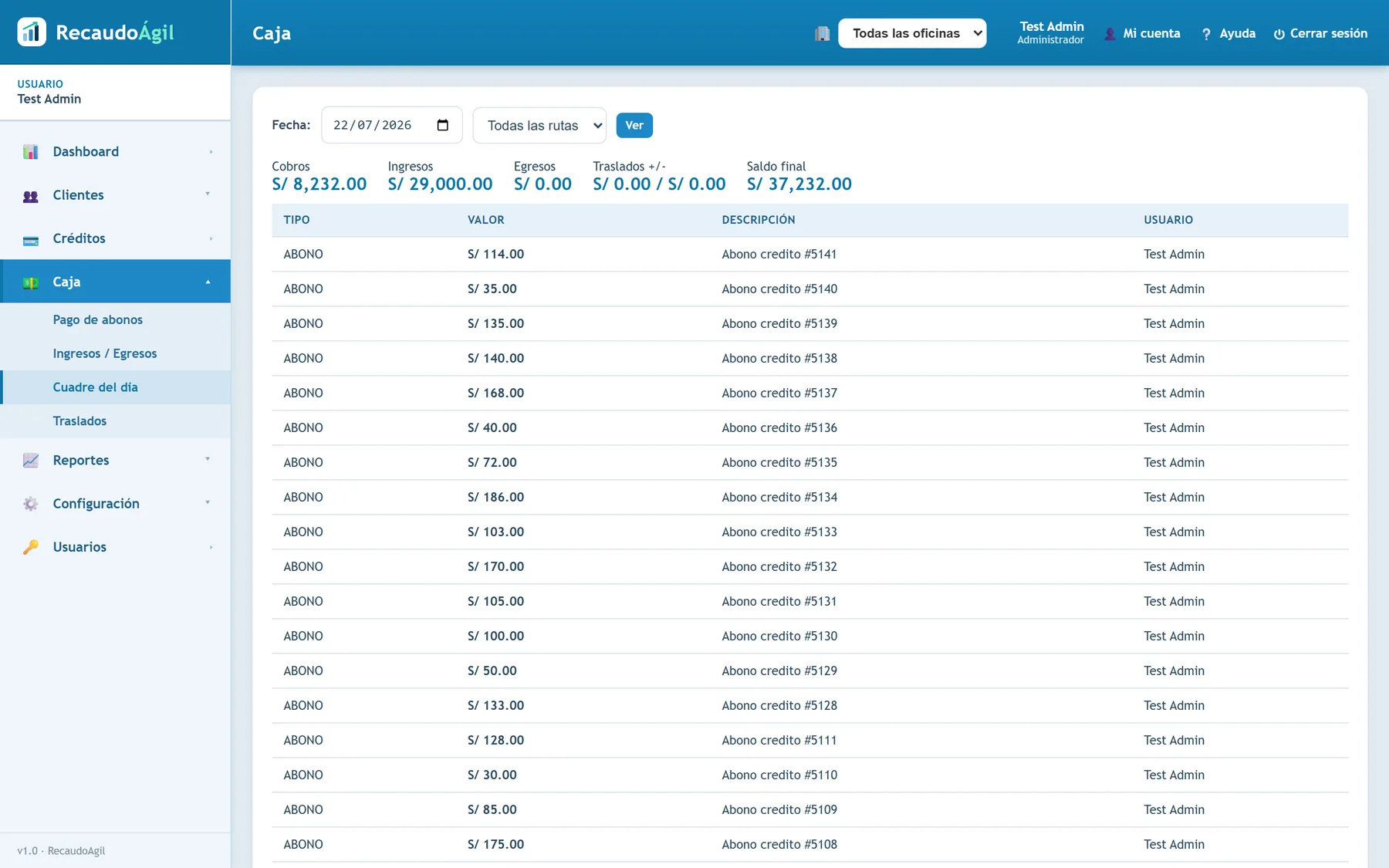1389x868 pixels.
Task: Select Ingresos / Egresos submenu item
Action: pyautogui.click(x=105, y=353)
